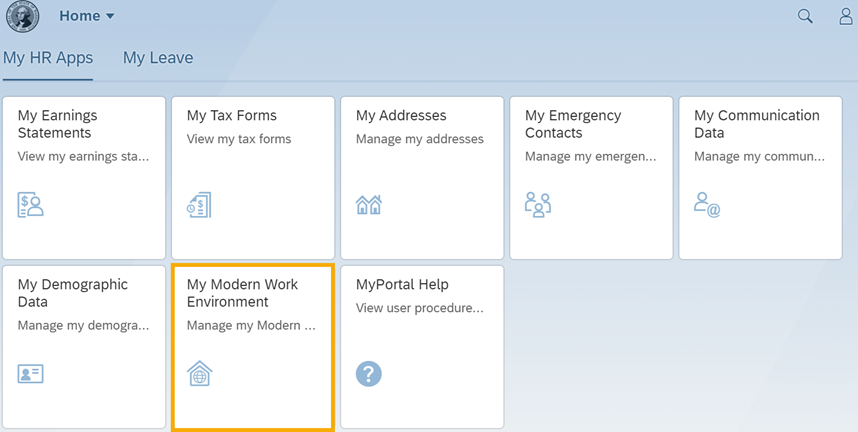Open the user profile icon
858x432 pixels.
tap(846, 16)
